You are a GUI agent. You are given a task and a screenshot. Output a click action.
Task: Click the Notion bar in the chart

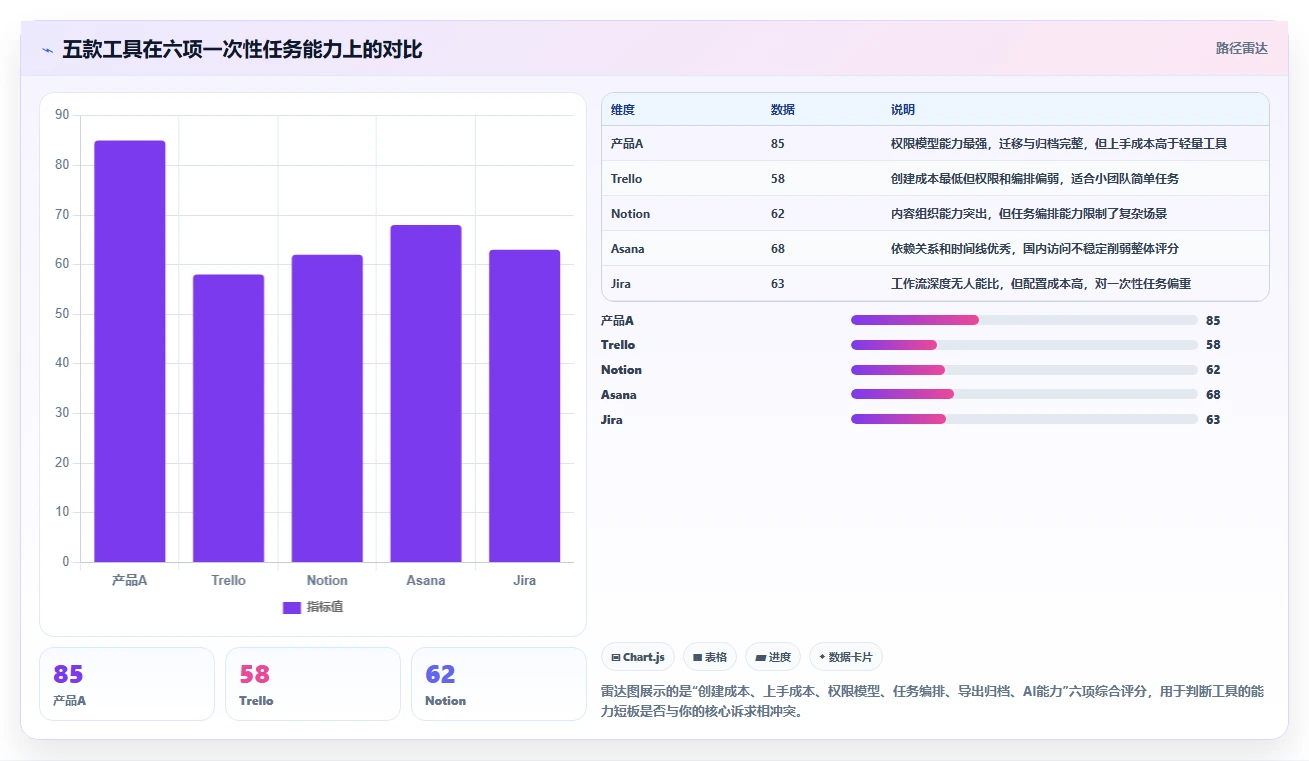coord(327,408)
